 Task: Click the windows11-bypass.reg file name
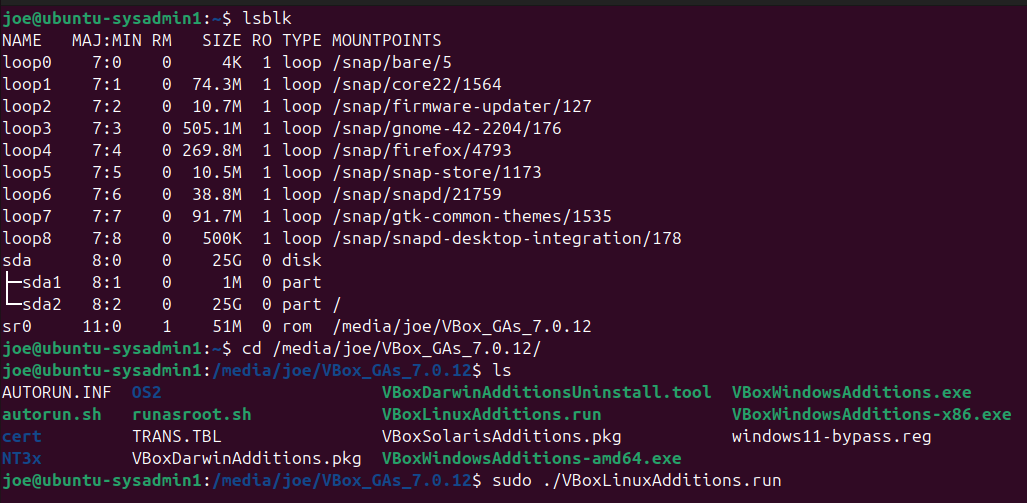coord(831,436)
